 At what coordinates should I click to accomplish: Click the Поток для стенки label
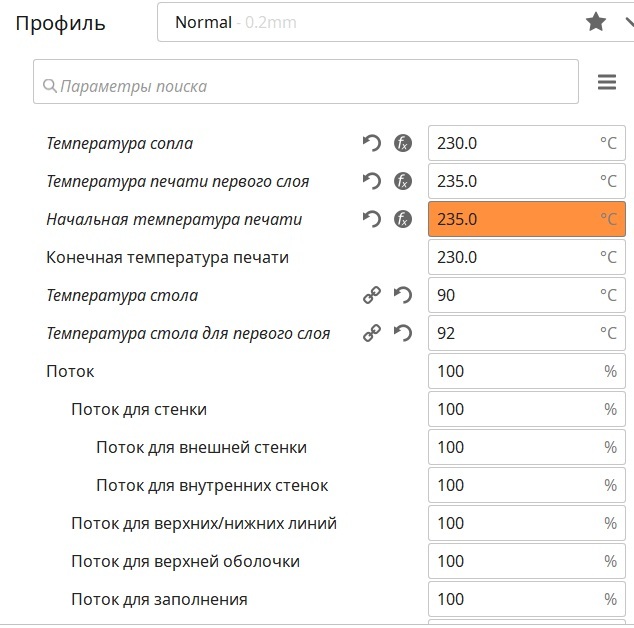tap(139, 409)
